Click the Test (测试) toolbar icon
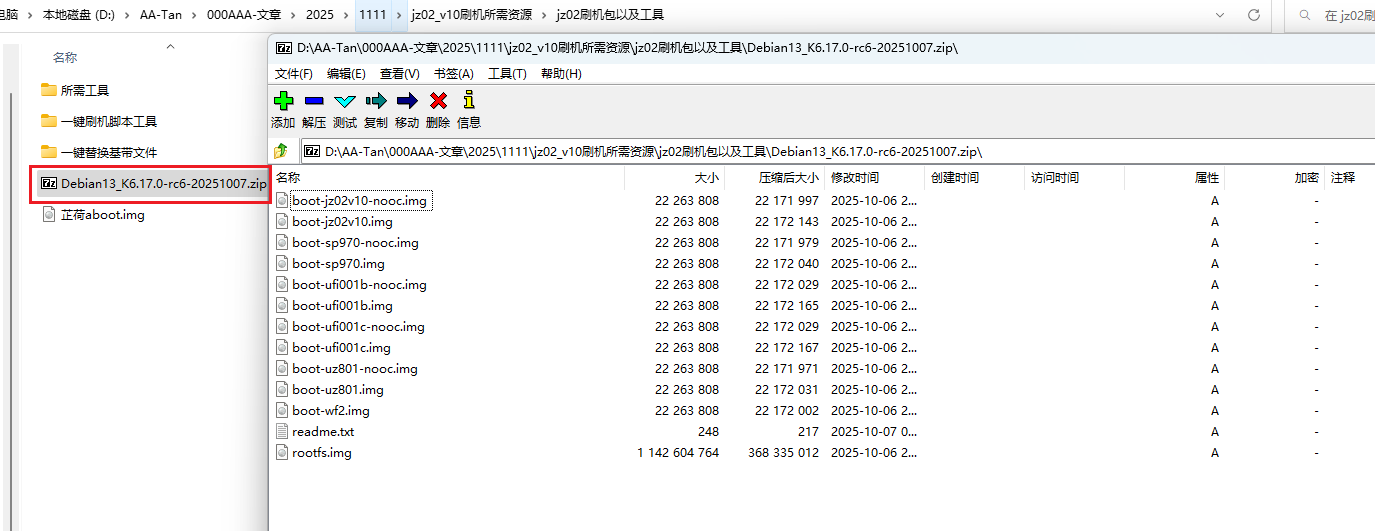 (x=345, y=100)
